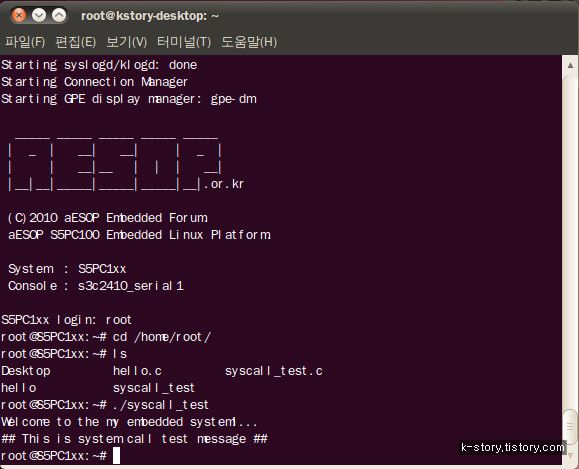Click 'Welcome to the my embedded system' line

point(129,422)
